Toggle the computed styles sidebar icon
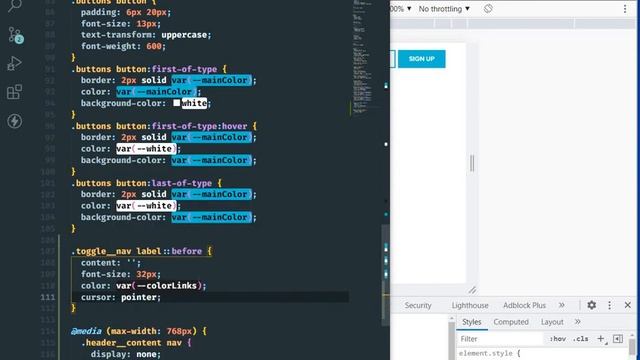640x360 pixels. pyautogui.click(x=618, y=338)
